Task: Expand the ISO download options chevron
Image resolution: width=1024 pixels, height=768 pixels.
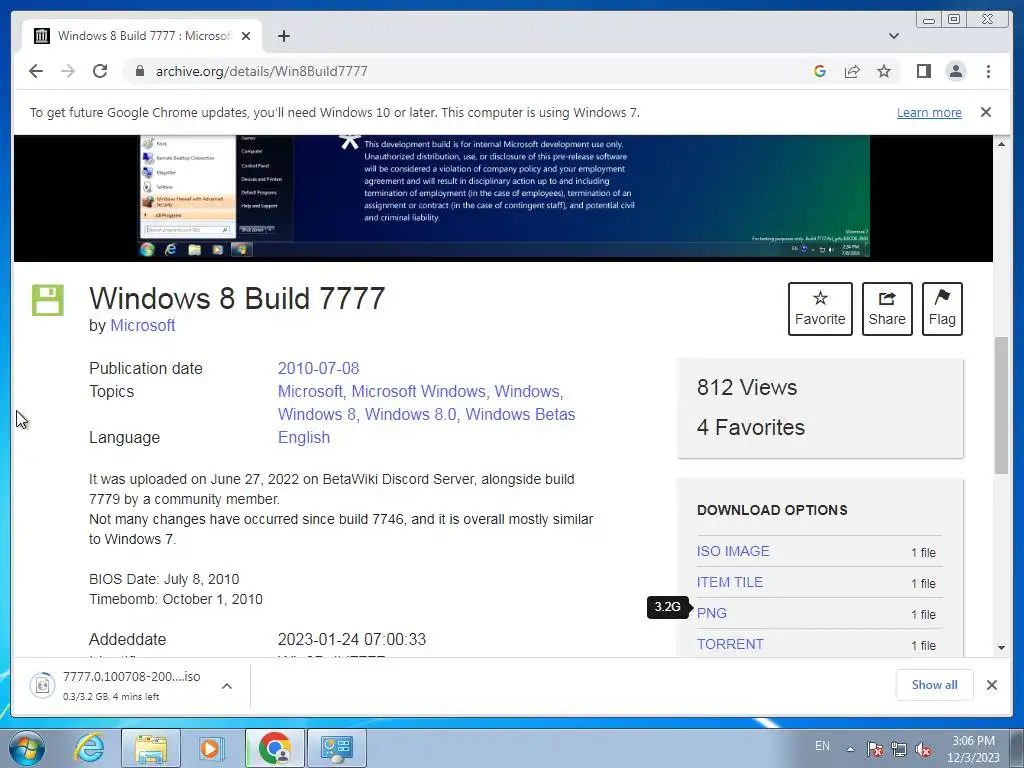Action: coord(227,686)
